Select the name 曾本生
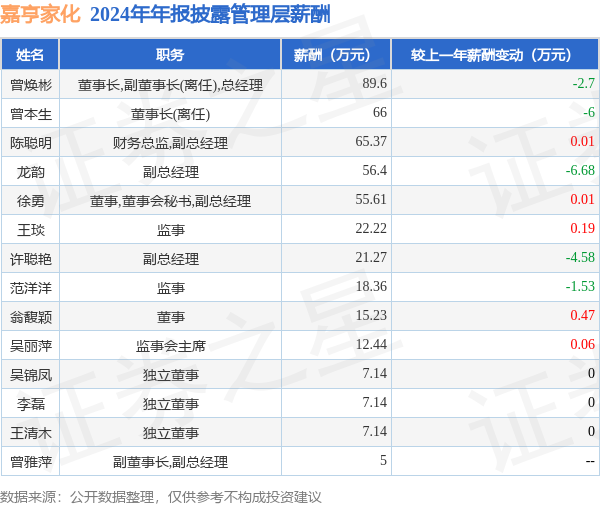600x506 pixels. pos(31,114)
